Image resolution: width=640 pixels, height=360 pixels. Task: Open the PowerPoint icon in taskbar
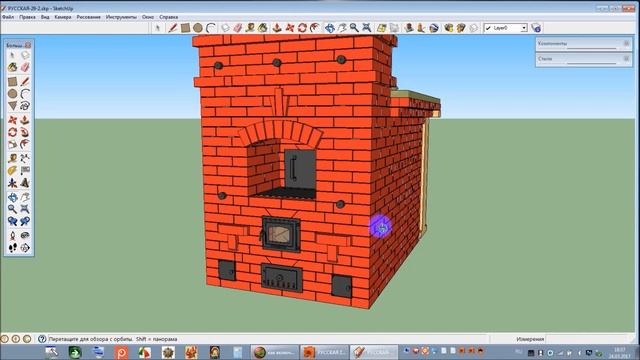[121, 352]
